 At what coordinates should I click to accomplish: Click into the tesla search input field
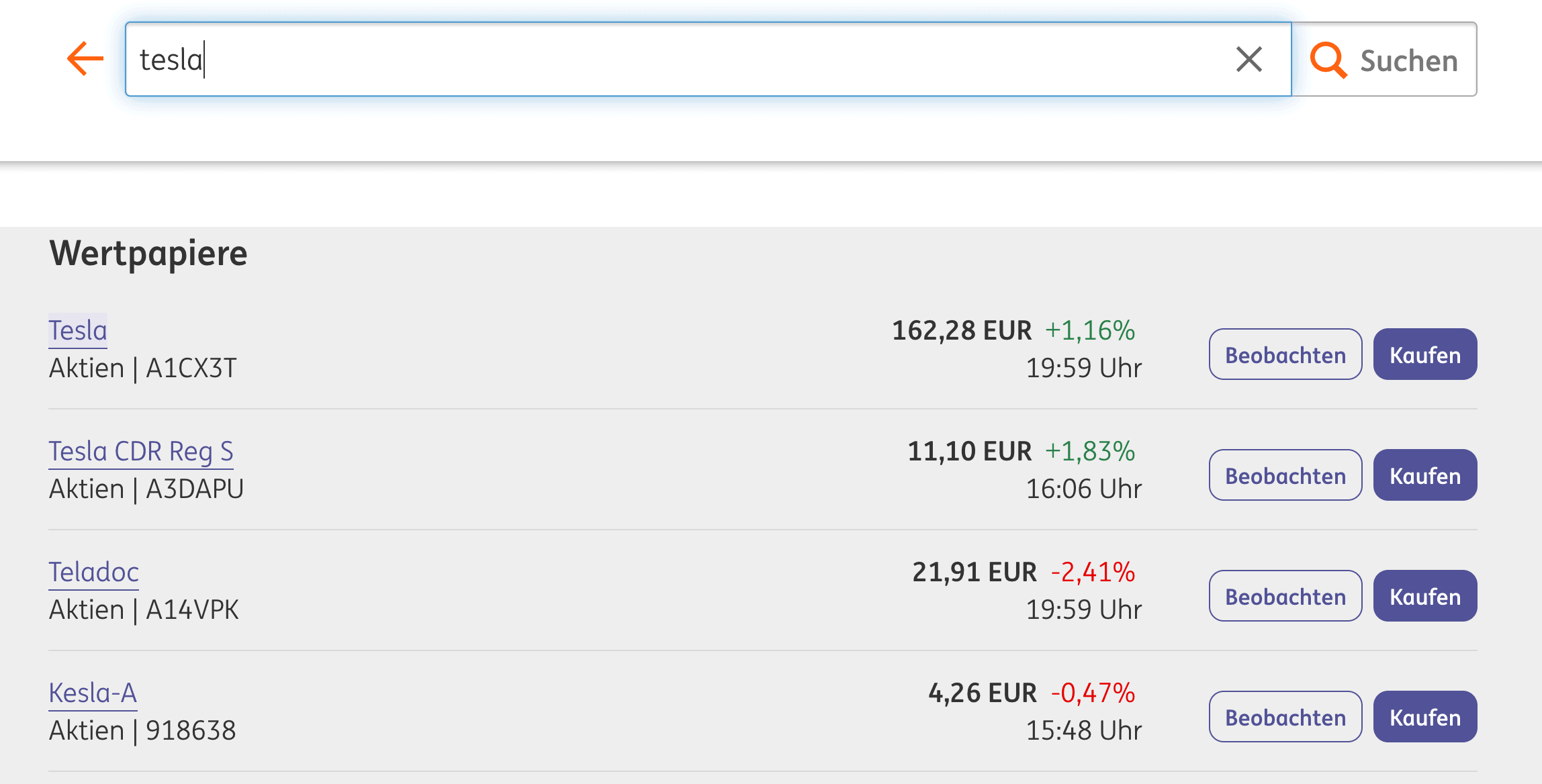coord(672,59)
